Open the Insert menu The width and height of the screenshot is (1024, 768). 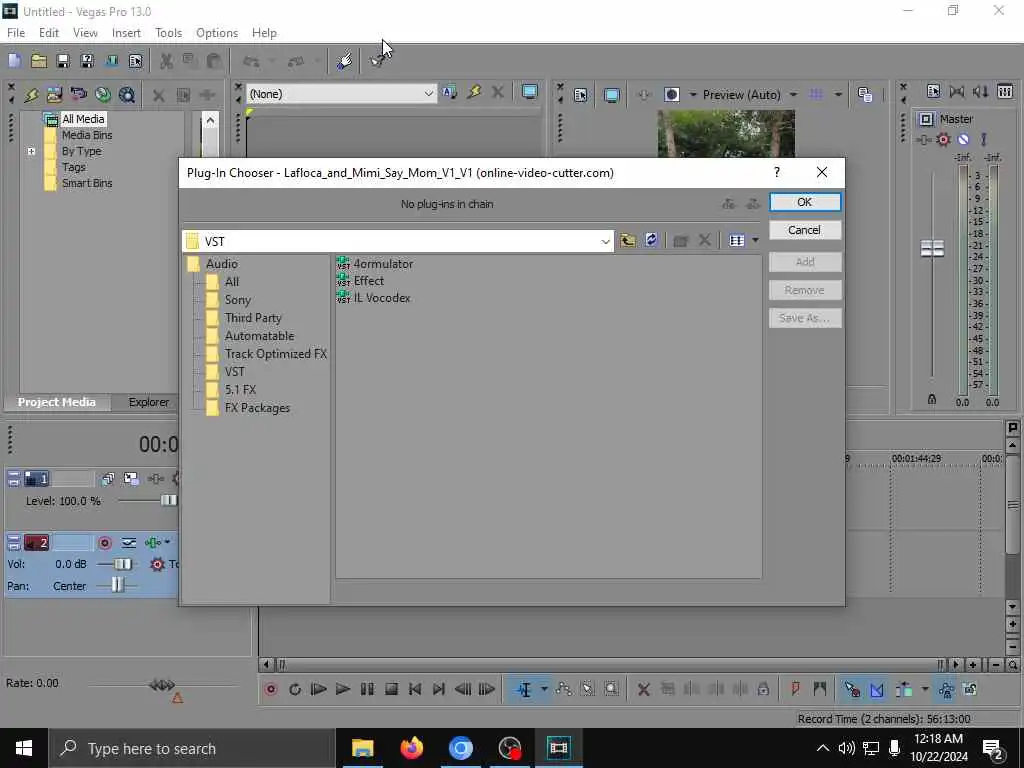click(x=126, y=33)
